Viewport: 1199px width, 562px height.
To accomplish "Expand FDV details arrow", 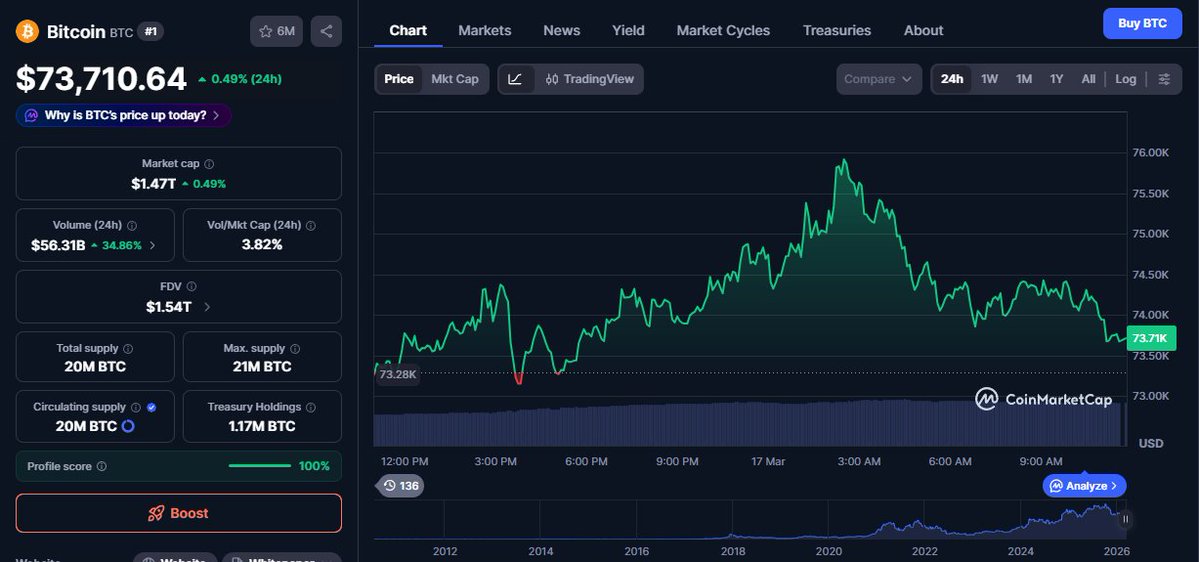I will [x=207, y=307].
